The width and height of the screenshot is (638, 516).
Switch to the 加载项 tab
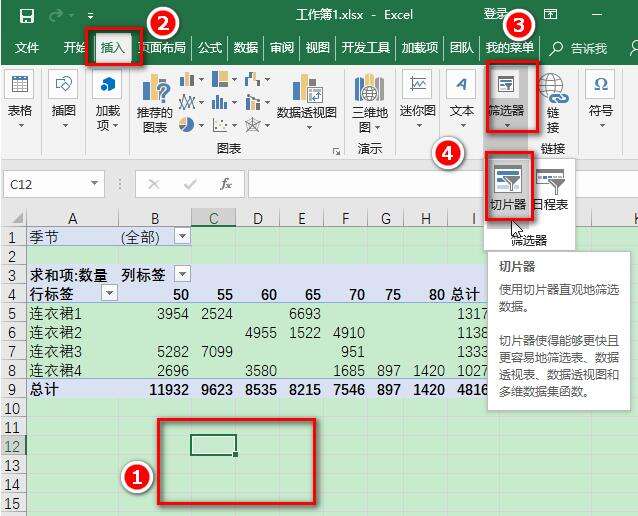click(x=420, y=48)
